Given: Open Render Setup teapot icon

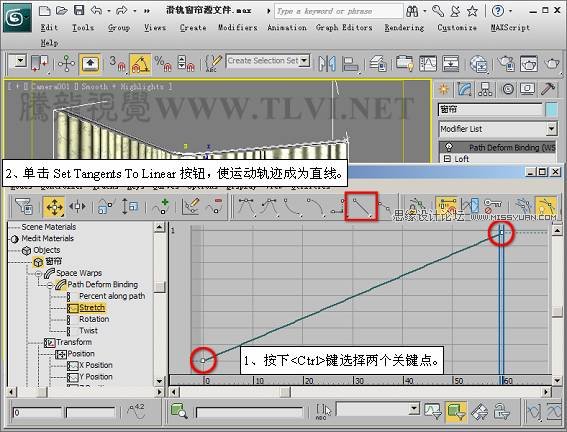Looking at the screenshot, I should (506, 64).
